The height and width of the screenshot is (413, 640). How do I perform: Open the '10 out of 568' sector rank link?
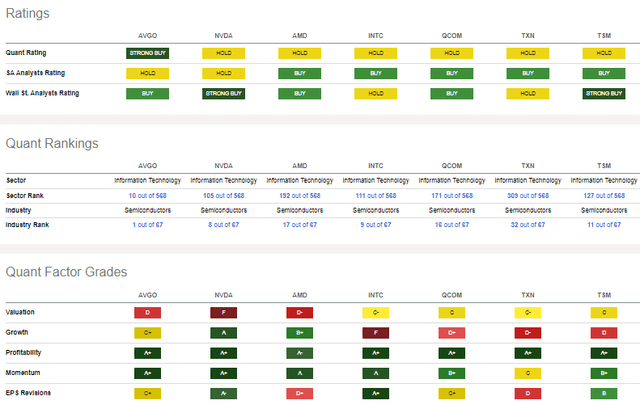point(147,195)
